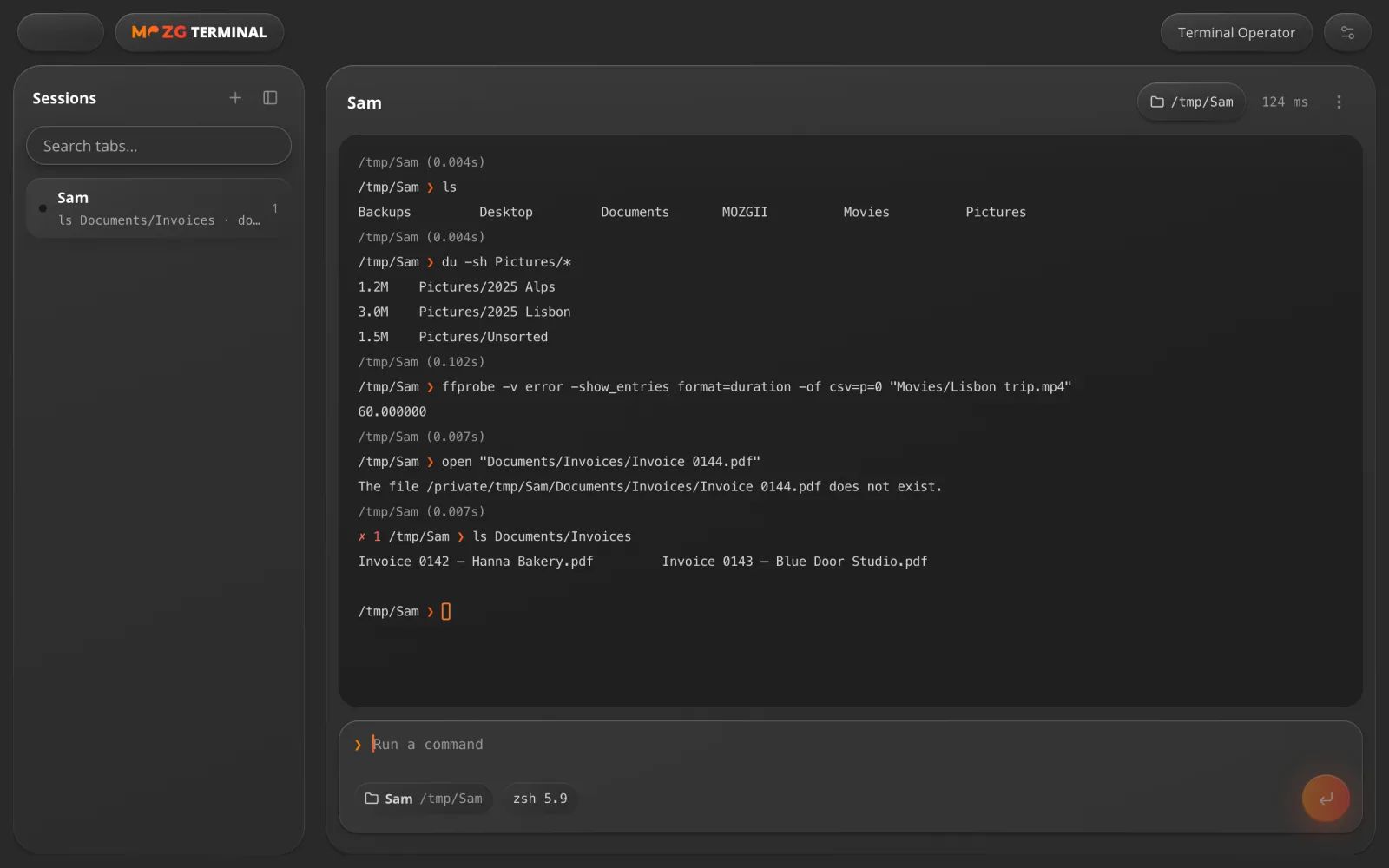Click the 'du -sh Pictures/*' command line
The width and height of the screenshot is (1389, 868).
point(506,262)
